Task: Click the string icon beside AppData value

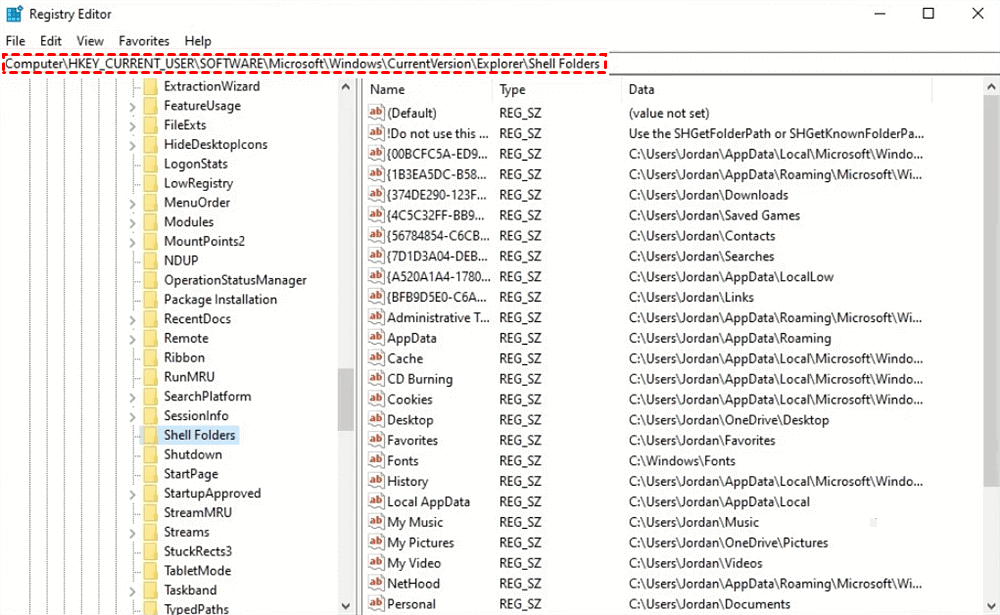Action: pos(376,337)
